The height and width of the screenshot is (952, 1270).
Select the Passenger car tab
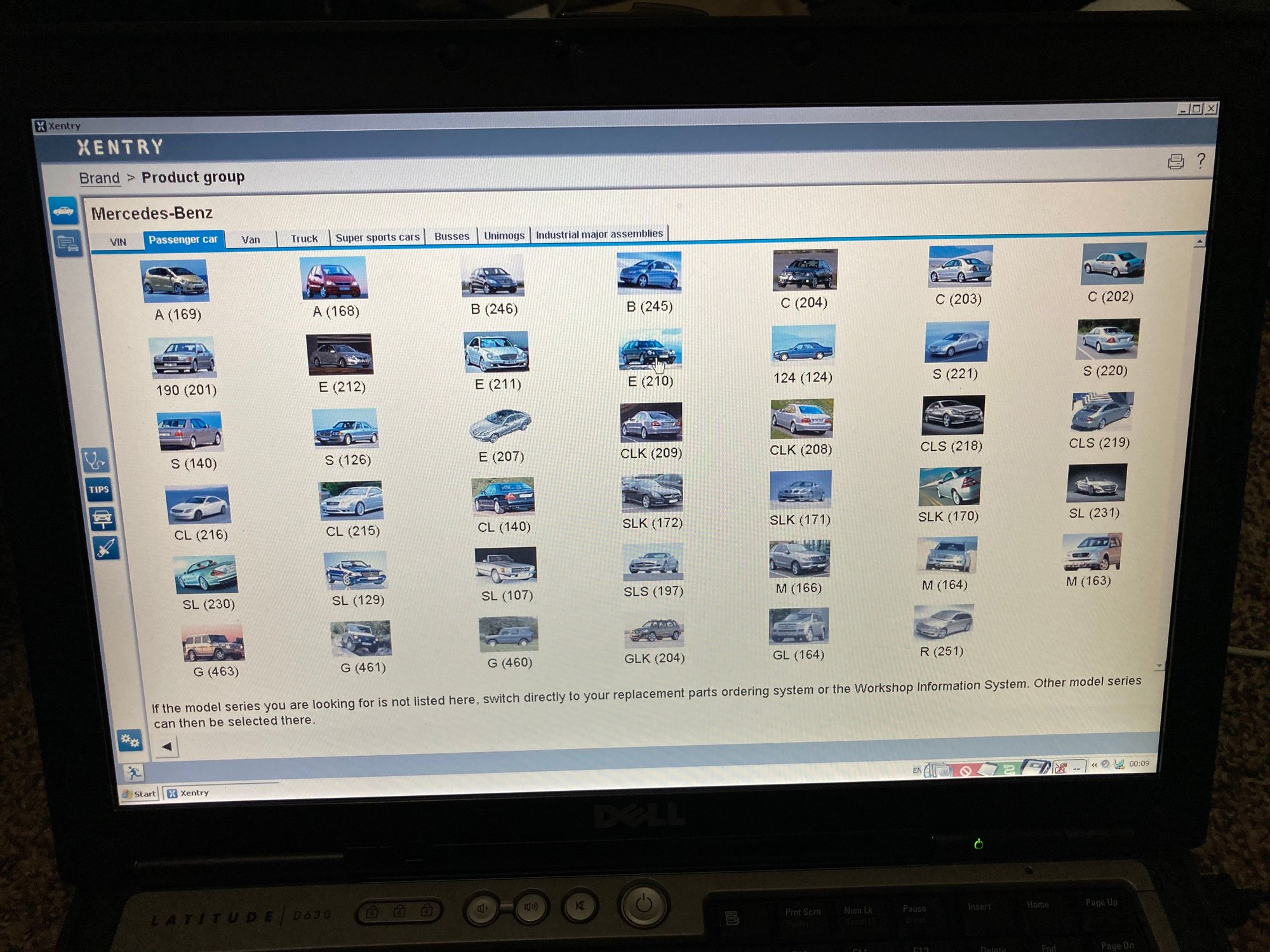click(x=183, y=240)
